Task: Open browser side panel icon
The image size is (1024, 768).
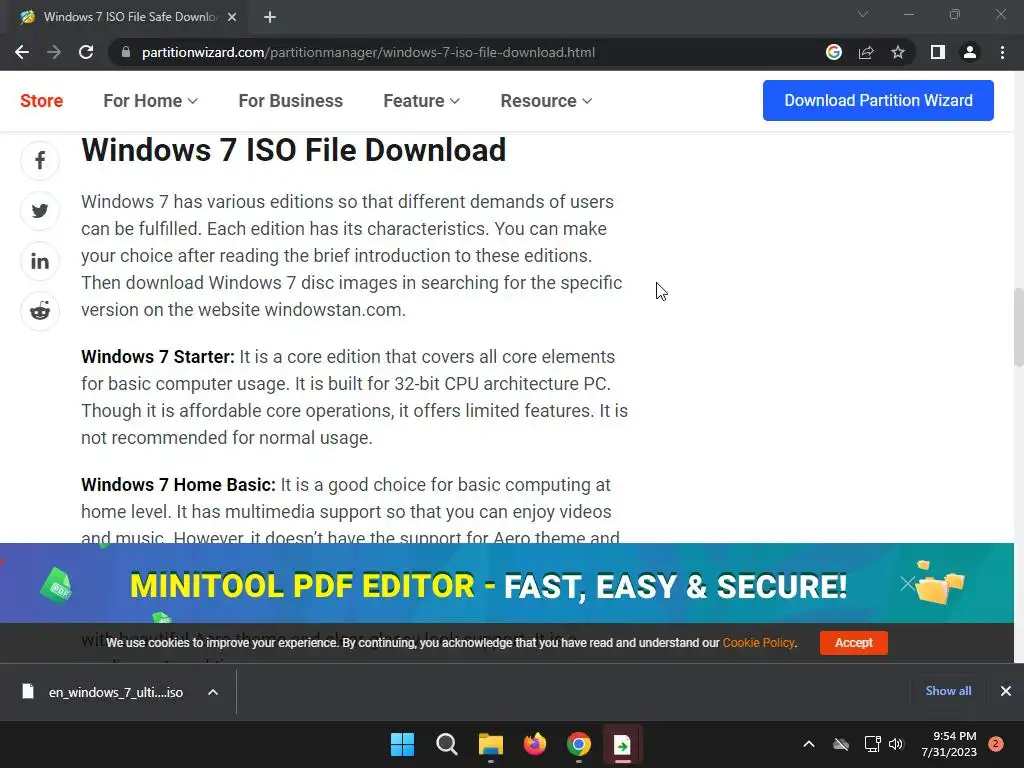Action: coord(938,52)
